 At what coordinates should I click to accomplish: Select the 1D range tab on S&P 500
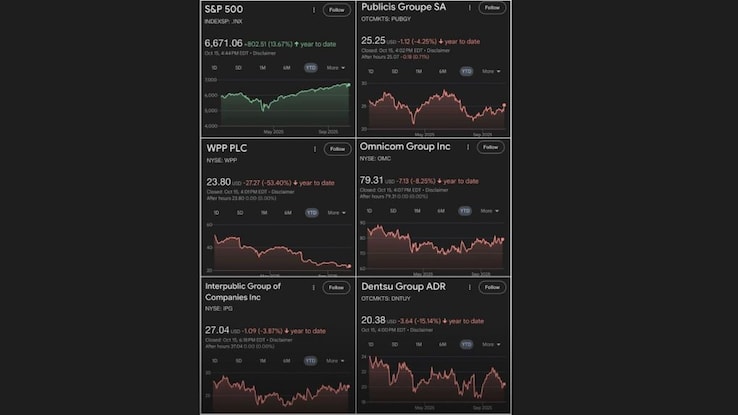213,68
